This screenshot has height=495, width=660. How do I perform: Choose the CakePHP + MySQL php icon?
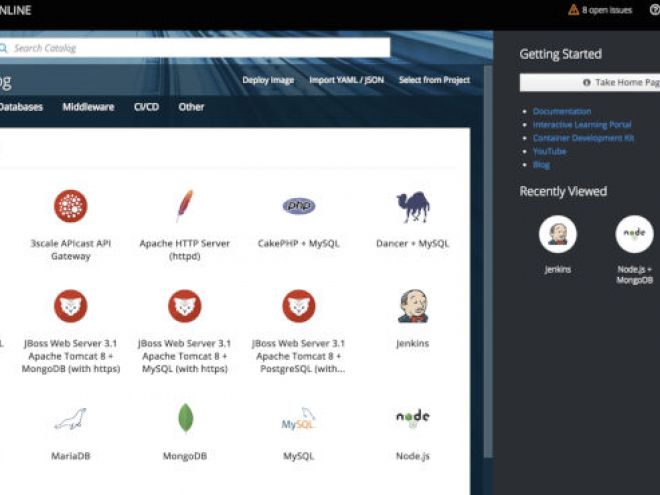[x=299, y=206]
